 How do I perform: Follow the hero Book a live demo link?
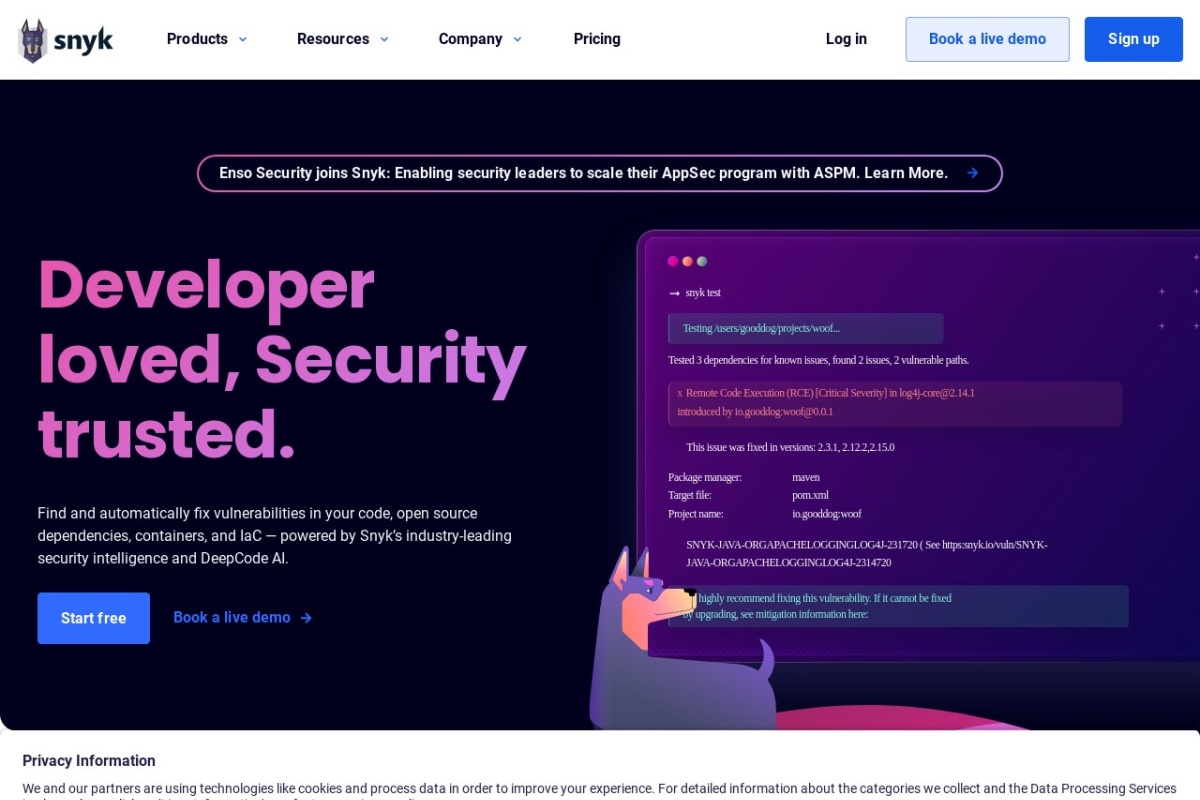point(232,618)
